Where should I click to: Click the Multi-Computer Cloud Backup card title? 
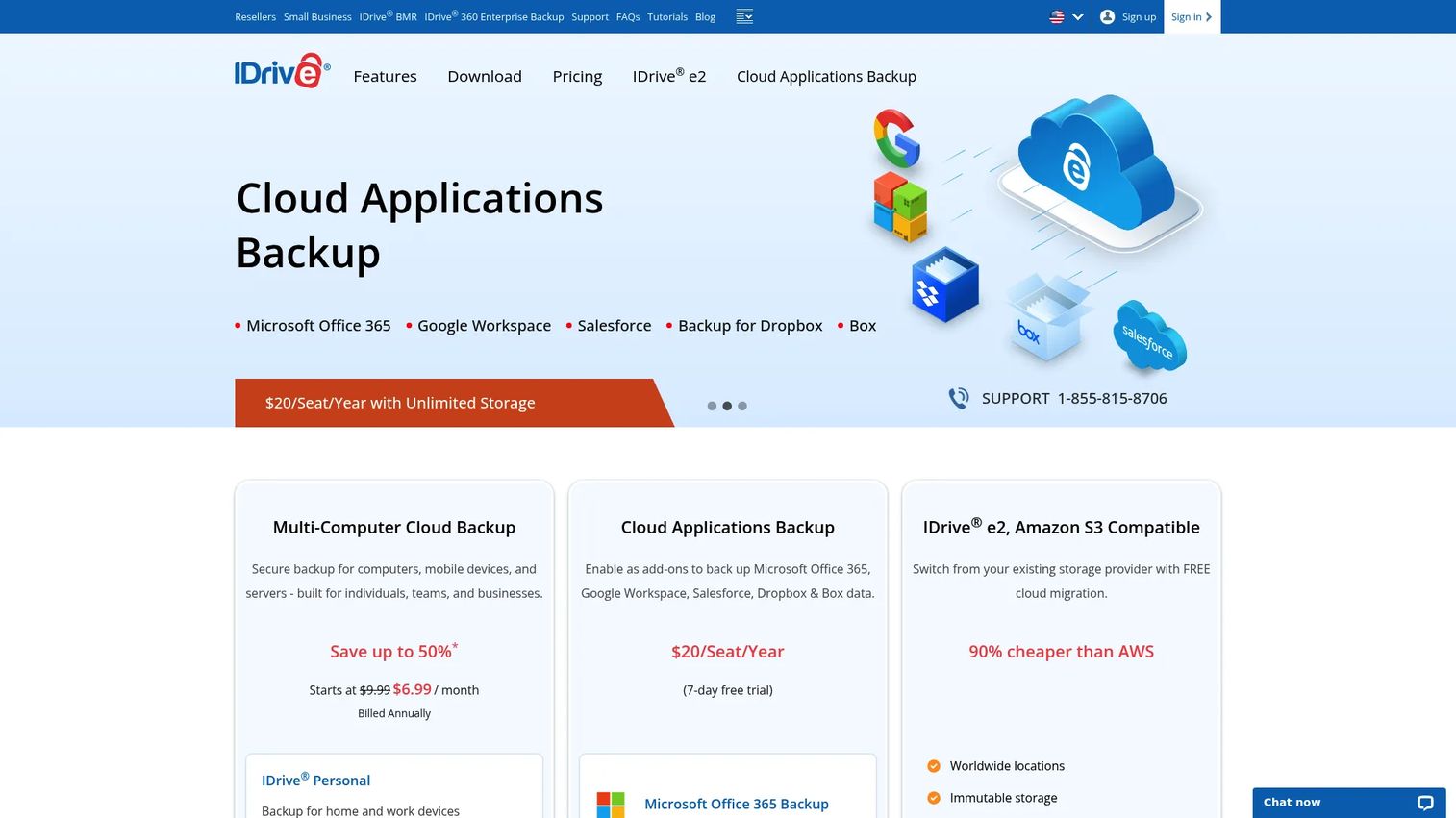click(394, 527)
